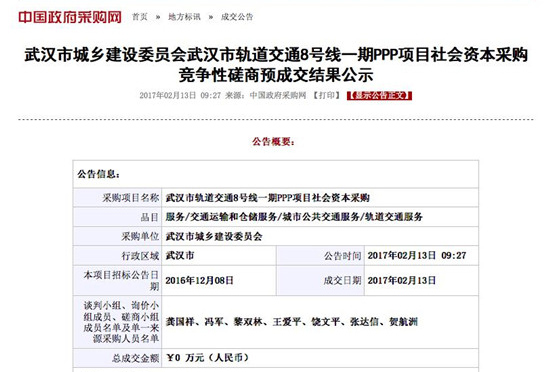Click the red 公告概要 heading
Viewport: 550px width, 372px height.
[x=274, y=142]
